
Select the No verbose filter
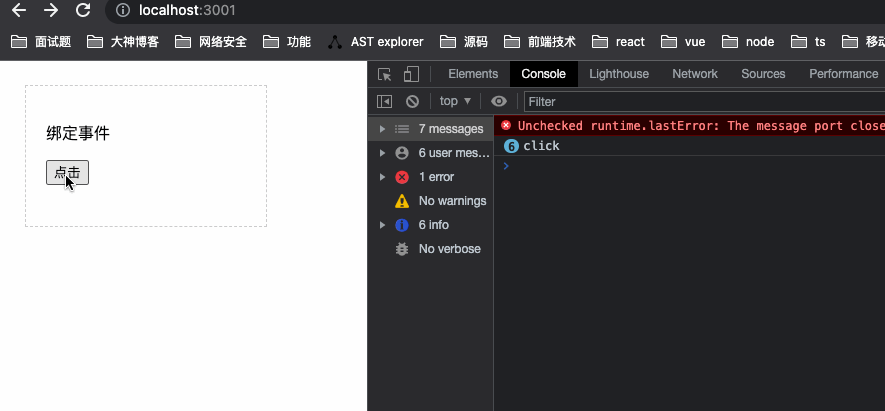click(x=449, y=249)
